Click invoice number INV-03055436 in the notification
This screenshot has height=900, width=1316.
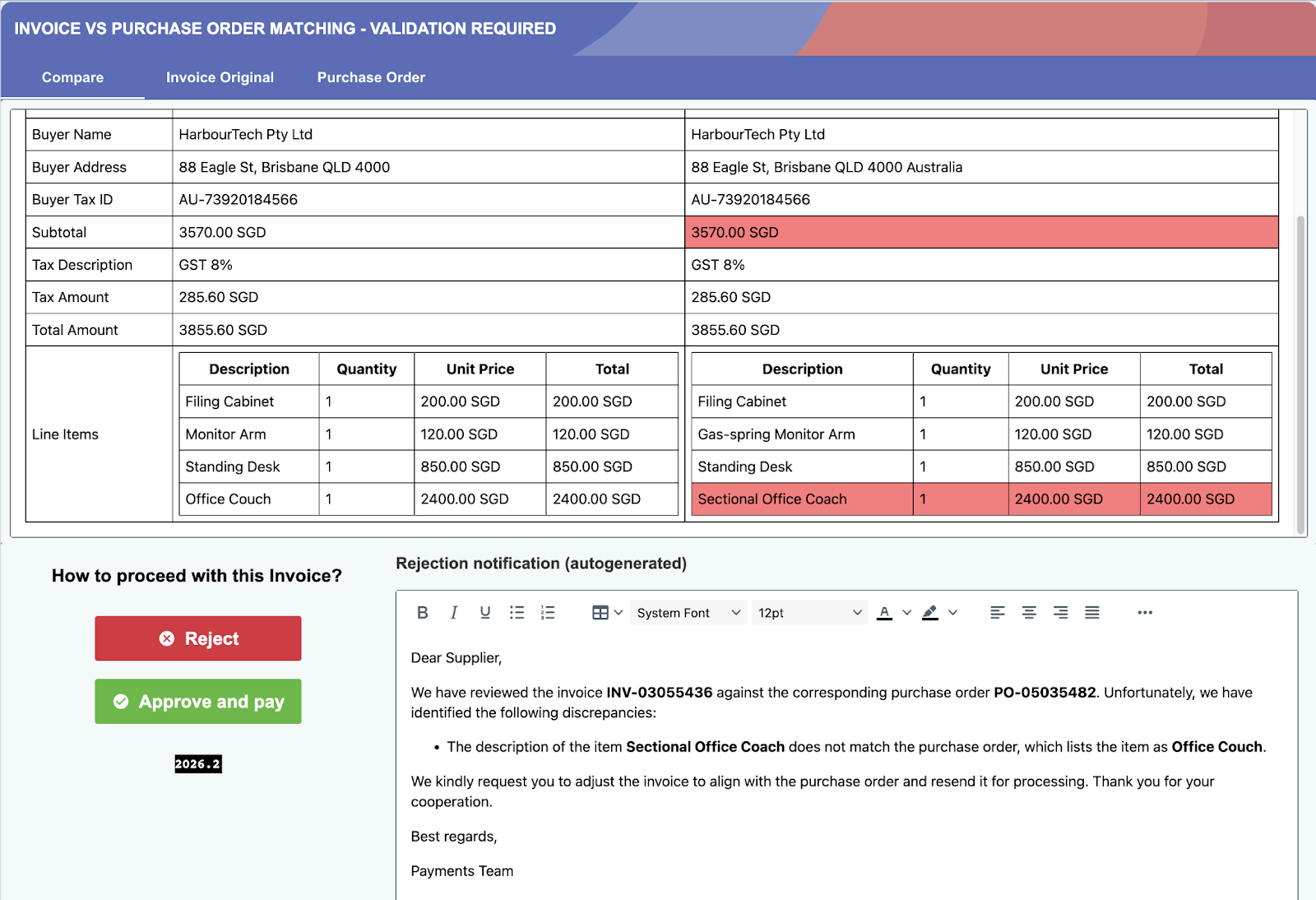point(660,693)
